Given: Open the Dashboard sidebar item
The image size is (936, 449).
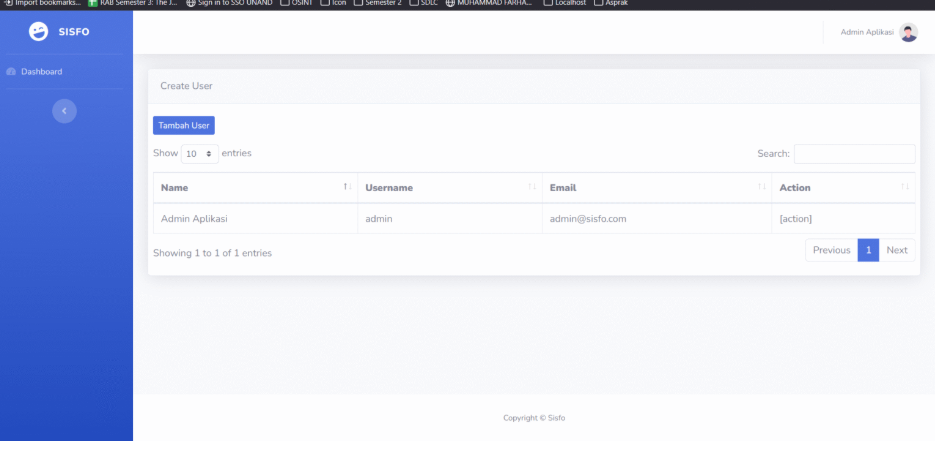Looking at the screenshot, I should (x=41, y=72).
